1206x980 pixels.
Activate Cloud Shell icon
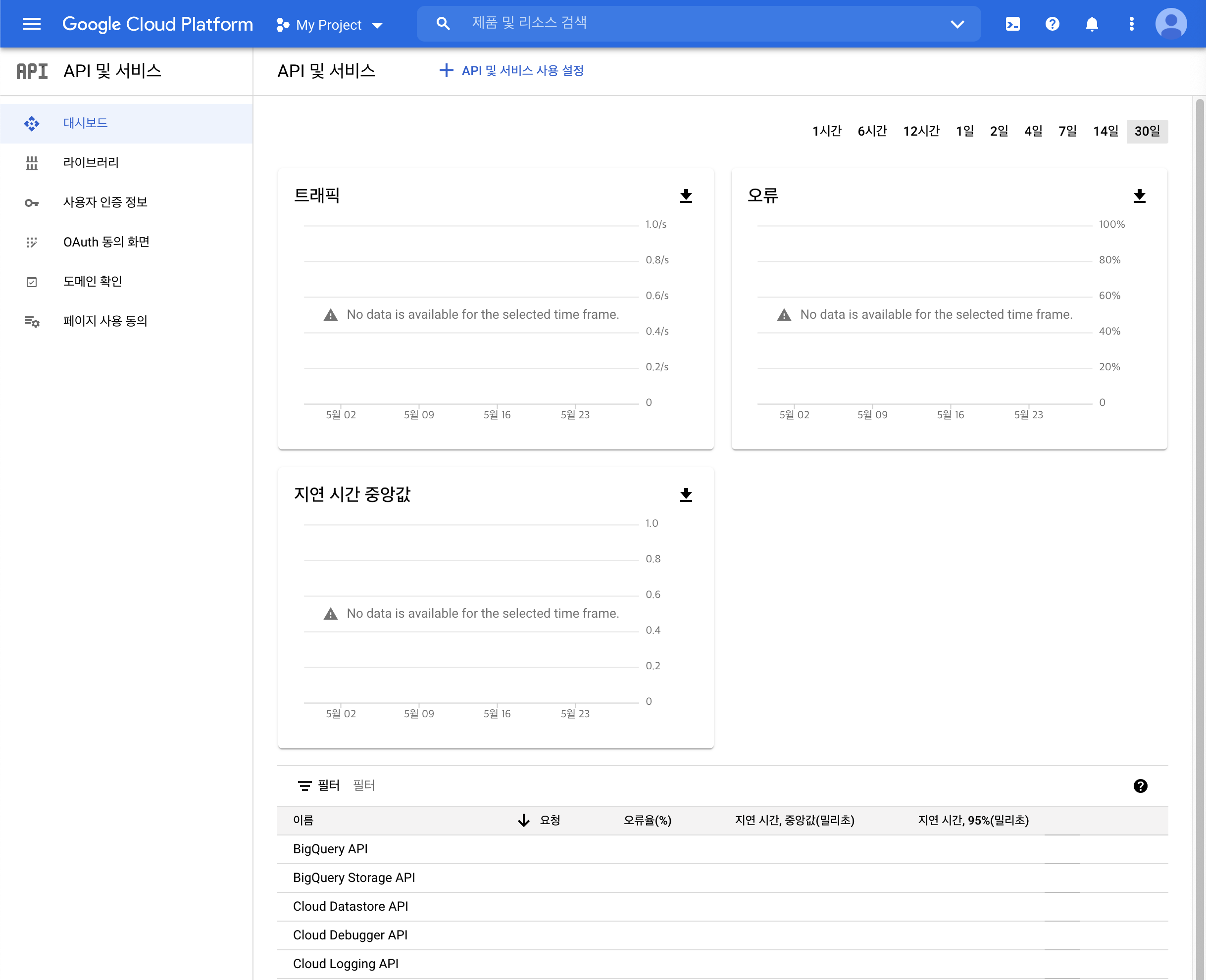click(1012, 24)
